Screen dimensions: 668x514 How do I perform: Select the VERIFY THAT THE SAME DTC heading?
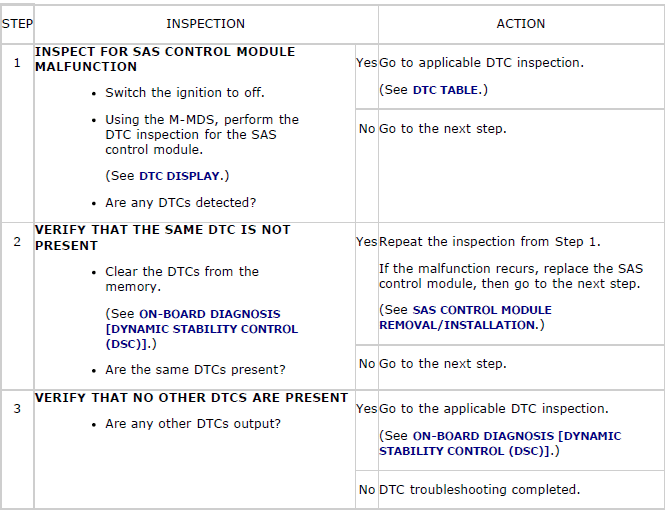[162, 237]
